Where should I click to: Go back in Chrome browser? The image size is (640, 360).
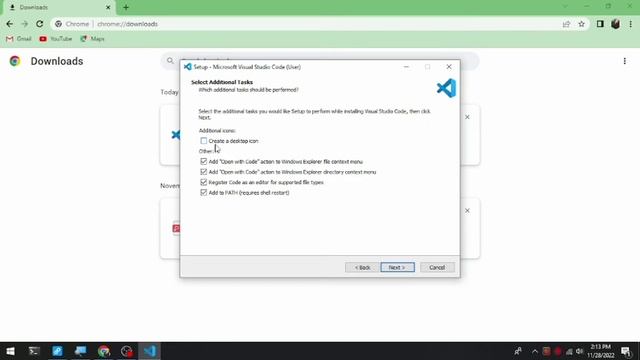pos(10,24)
